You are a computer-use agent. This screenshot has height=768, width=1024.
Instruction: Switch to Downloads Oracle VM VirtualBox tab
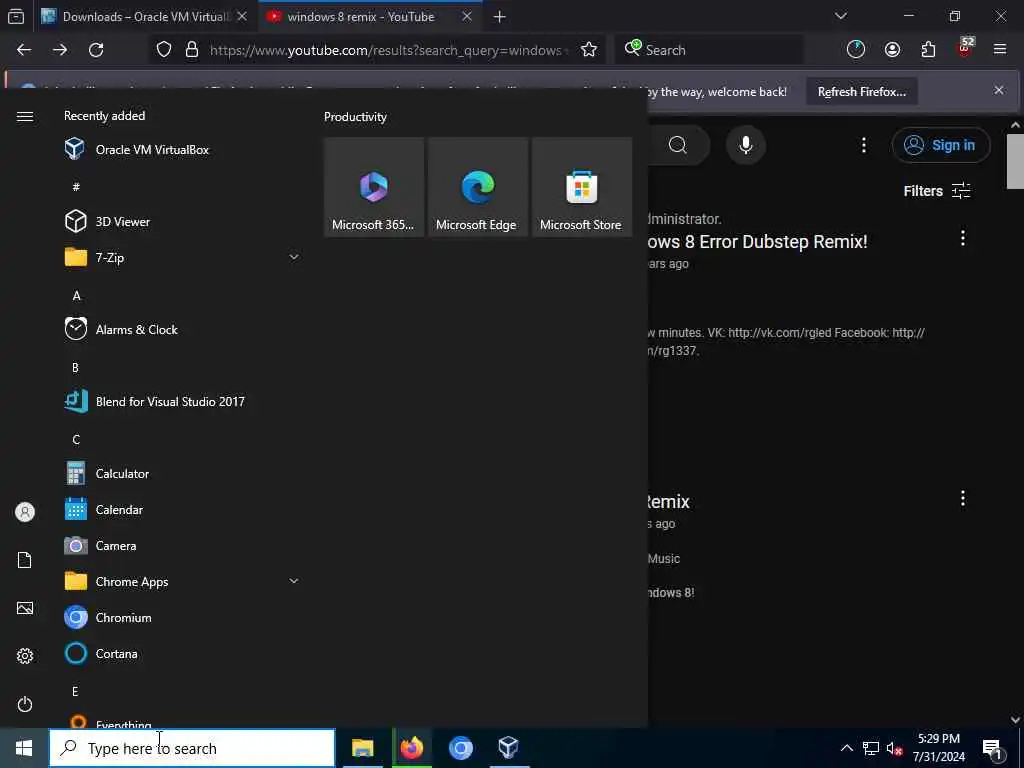point(144,16)
